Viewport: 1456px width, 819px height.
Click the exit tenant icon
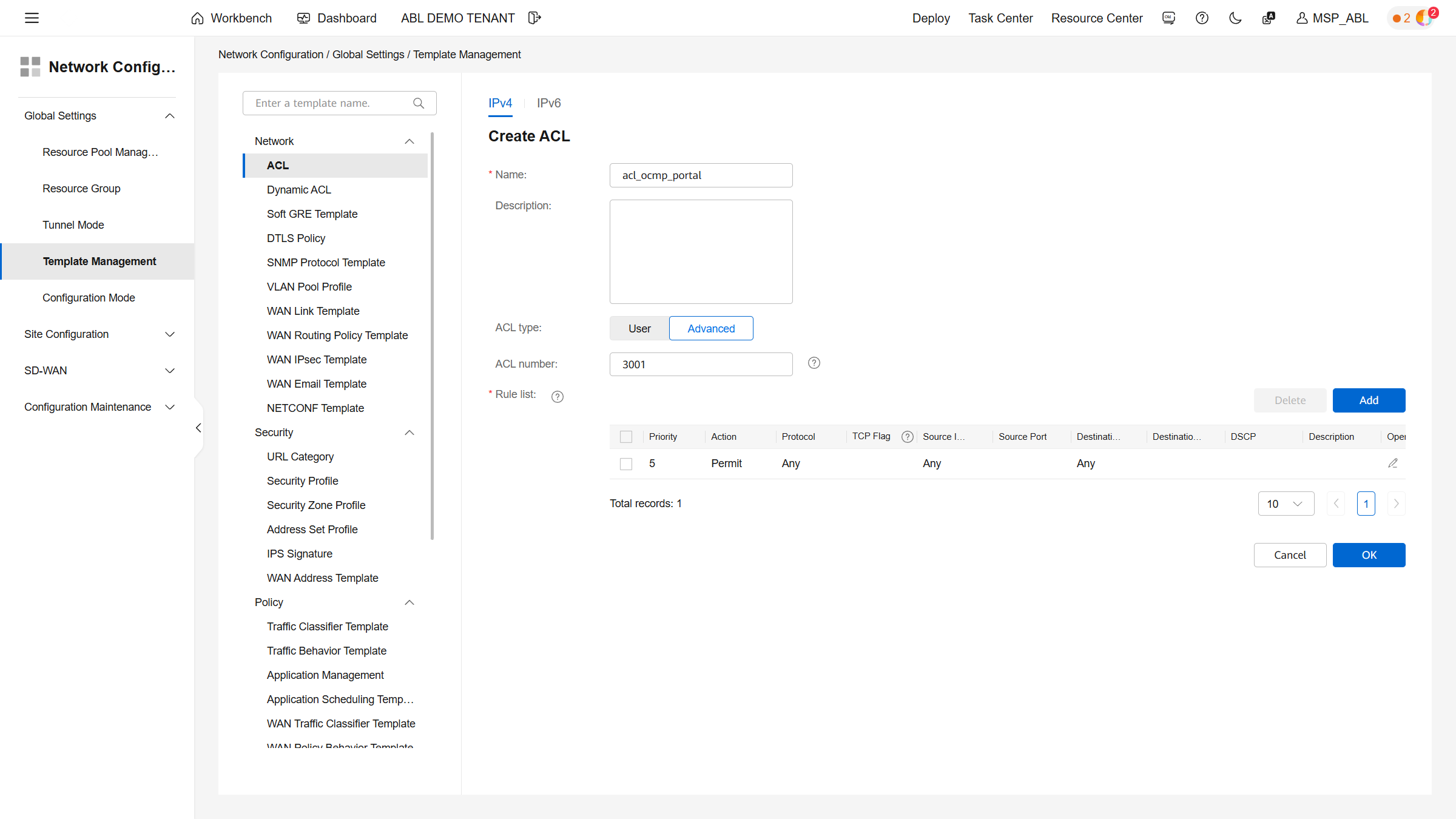click(x=534, y=18)
